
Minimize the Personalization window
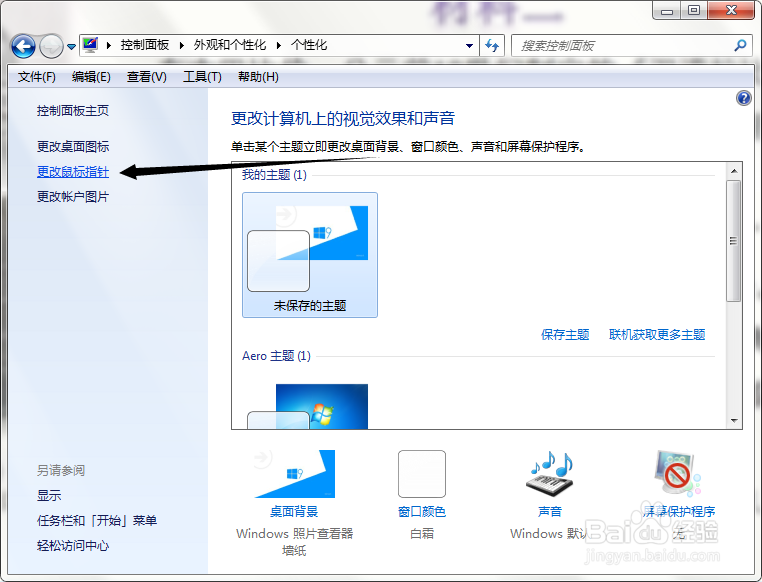667,10
